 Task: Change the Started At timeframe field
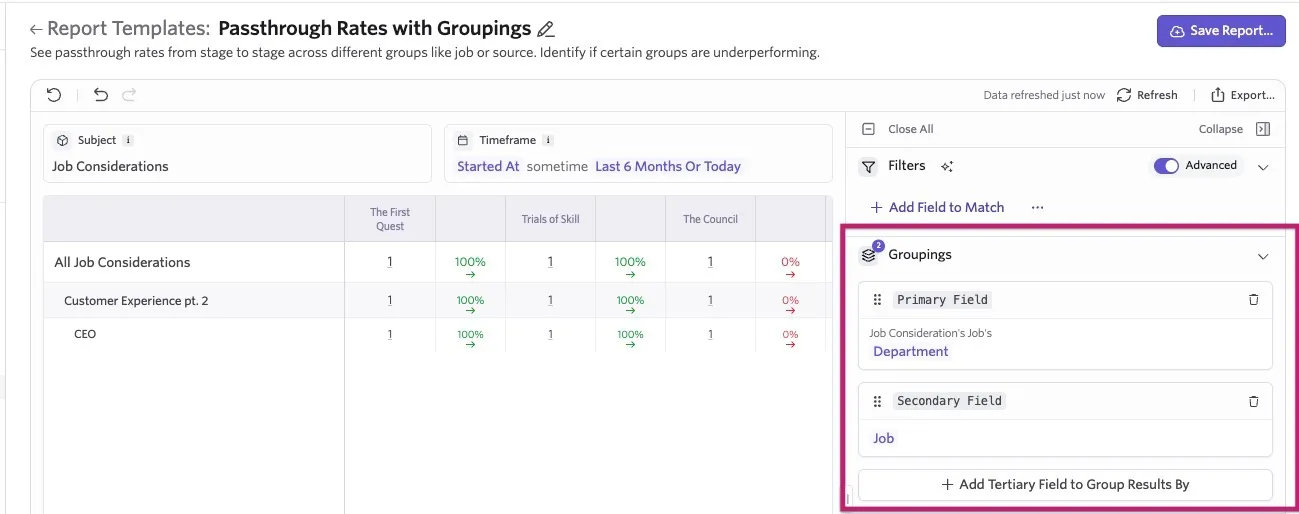point(488,166)
